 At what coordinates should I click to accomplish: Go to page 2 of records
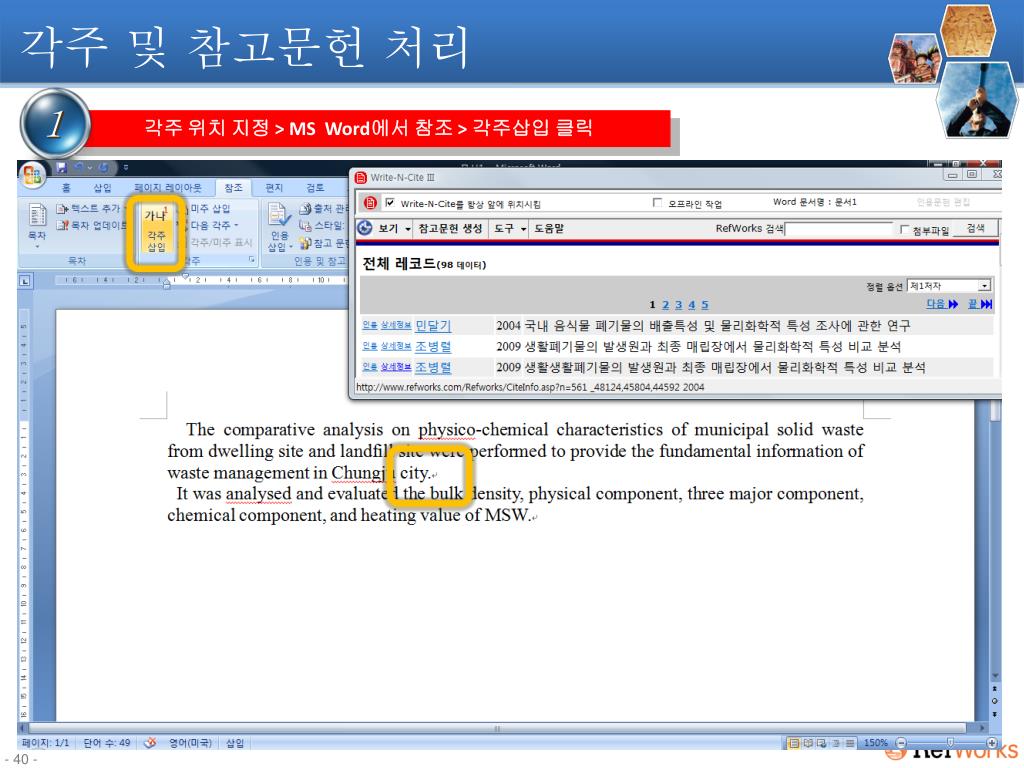pos(665,305)
